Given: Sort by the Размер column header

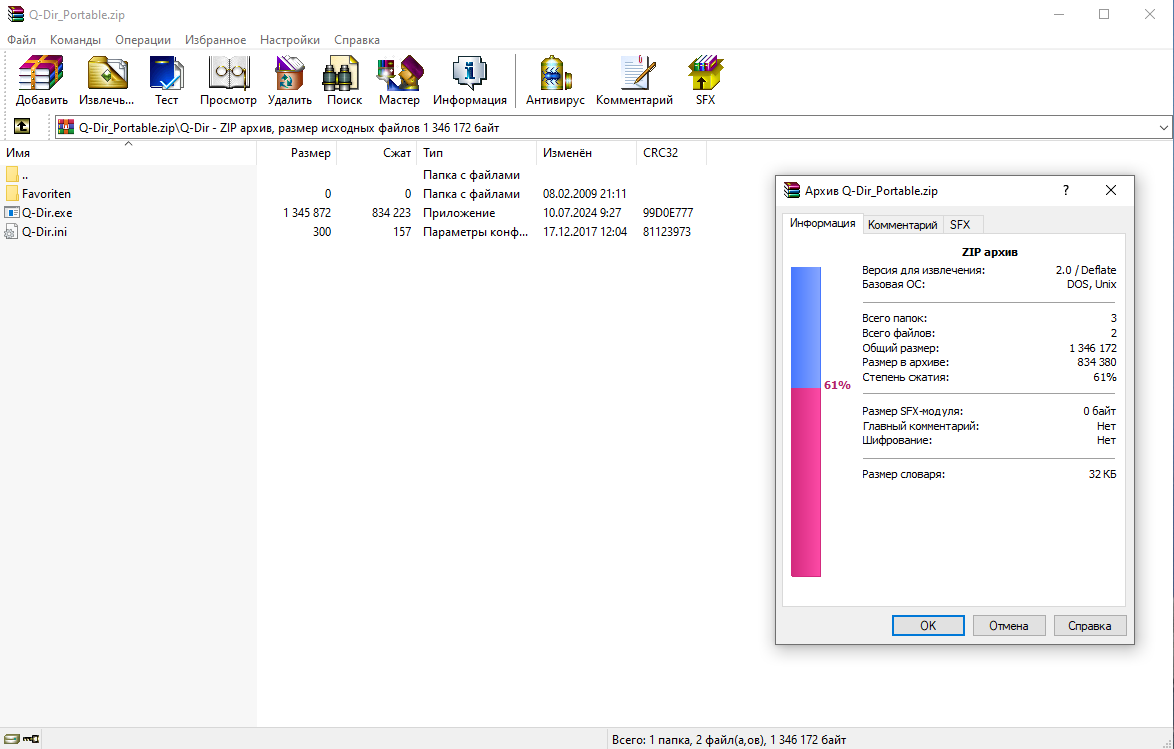Looking at the screenshot, I should [x=296, y=153].
